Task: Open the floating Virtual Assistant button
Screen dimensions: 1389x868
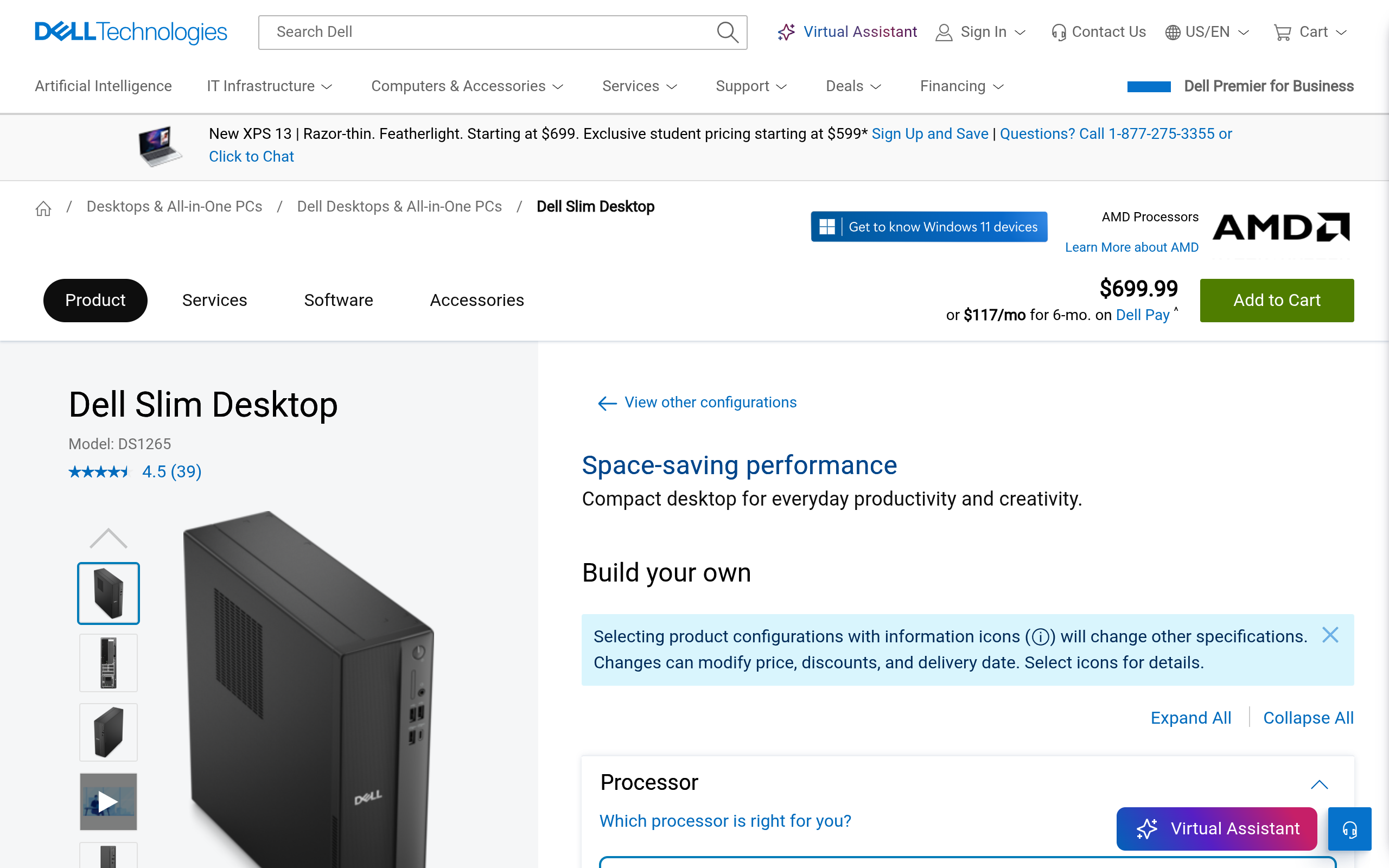Action: point(1216,829)
